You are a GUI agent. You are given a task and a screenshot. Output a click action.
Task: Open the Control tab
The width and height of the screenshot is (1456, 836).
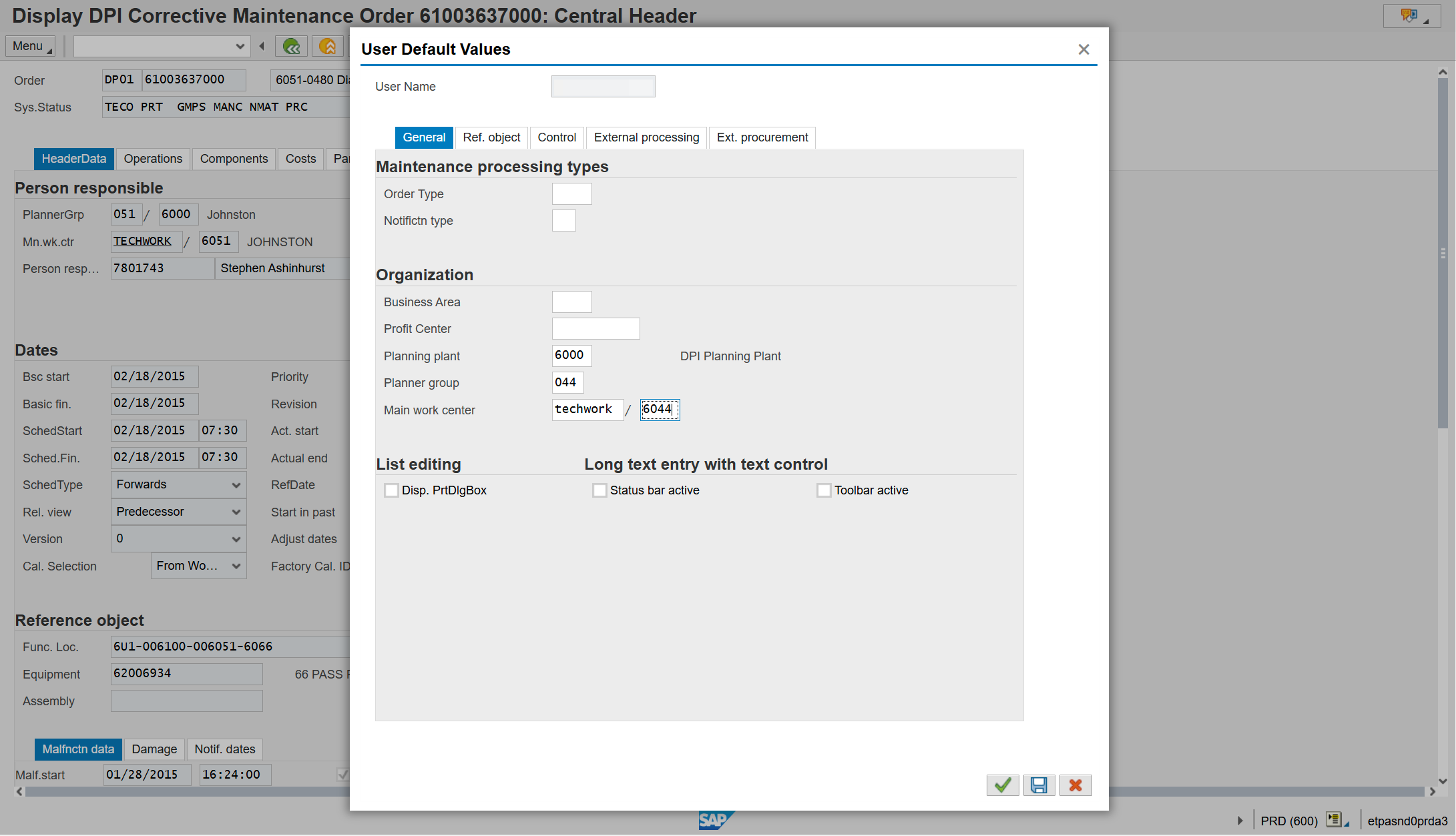(x=557, y=137)
